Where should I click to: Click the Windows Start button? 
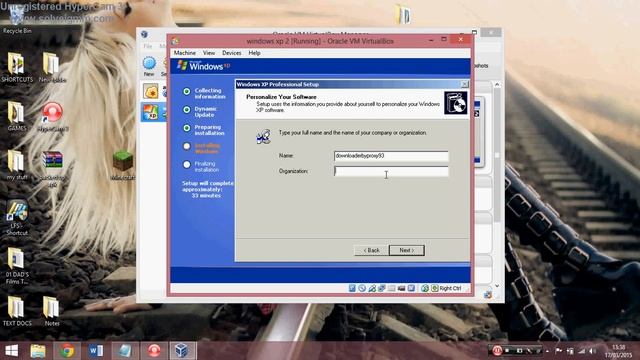(x=11, y=351)
